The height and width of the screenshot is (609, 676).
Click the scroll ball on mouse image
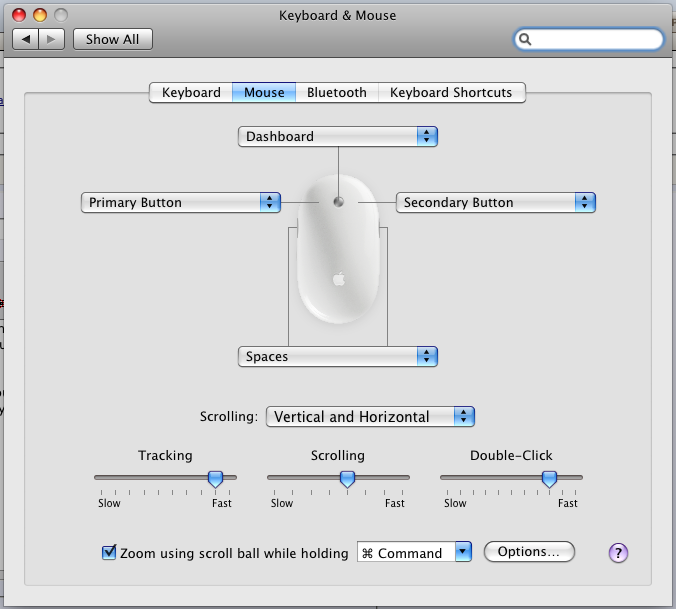338,202
